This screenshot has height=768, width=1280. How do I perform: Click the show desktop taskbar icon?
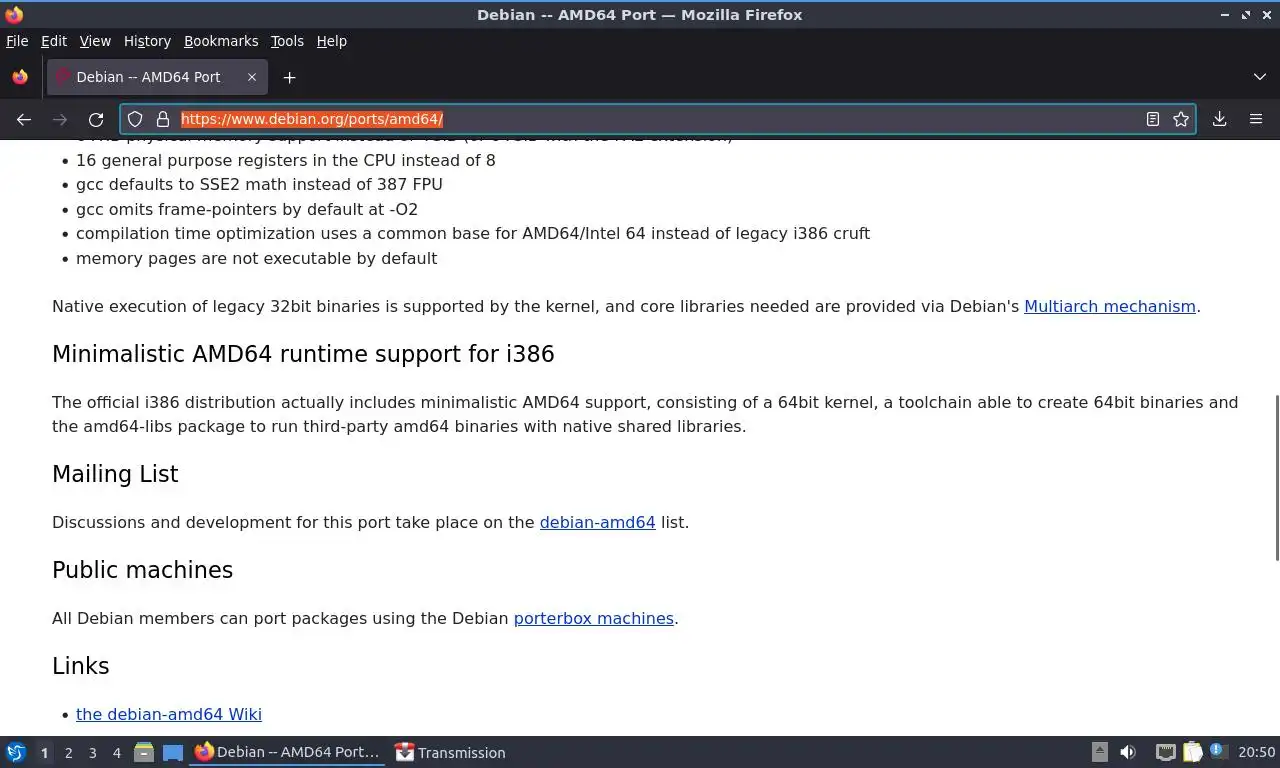click(x=173, y=752)
